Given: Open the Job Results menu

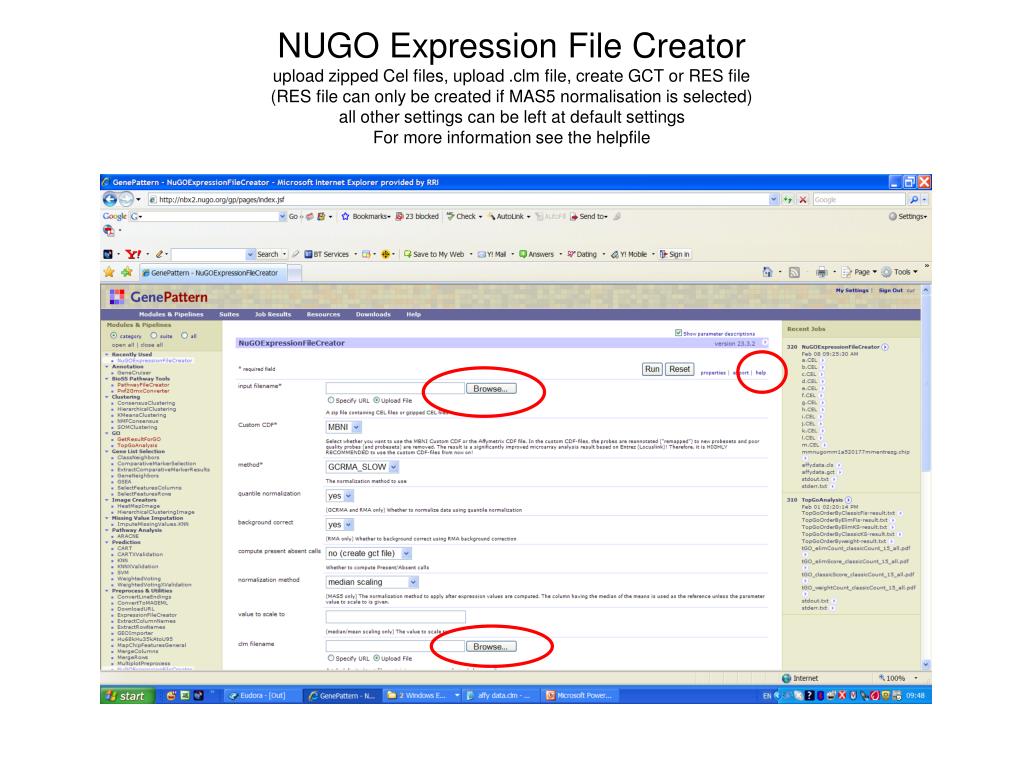Looking at the screenshot, I should (273, 314).
